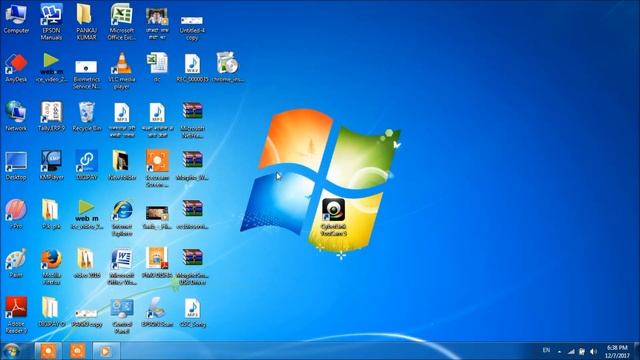The height and width of the screenshot is (360, 640).
Task: Launch the DIGIPAY blue link shortcut
Action: [86, 165]
